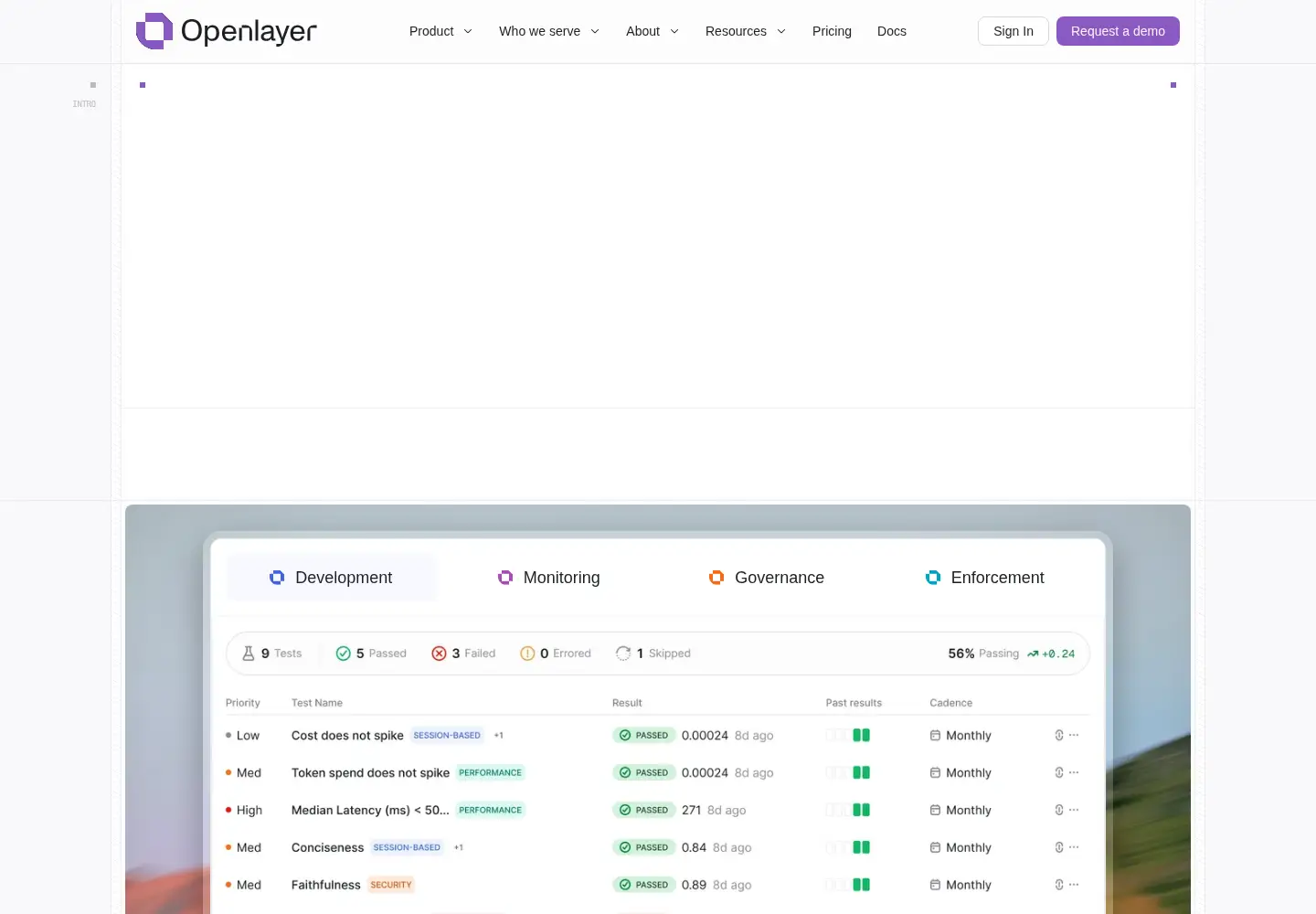Open the Docs link
Viewport: 1316px width, 914px height.
[x=892, y=31]
